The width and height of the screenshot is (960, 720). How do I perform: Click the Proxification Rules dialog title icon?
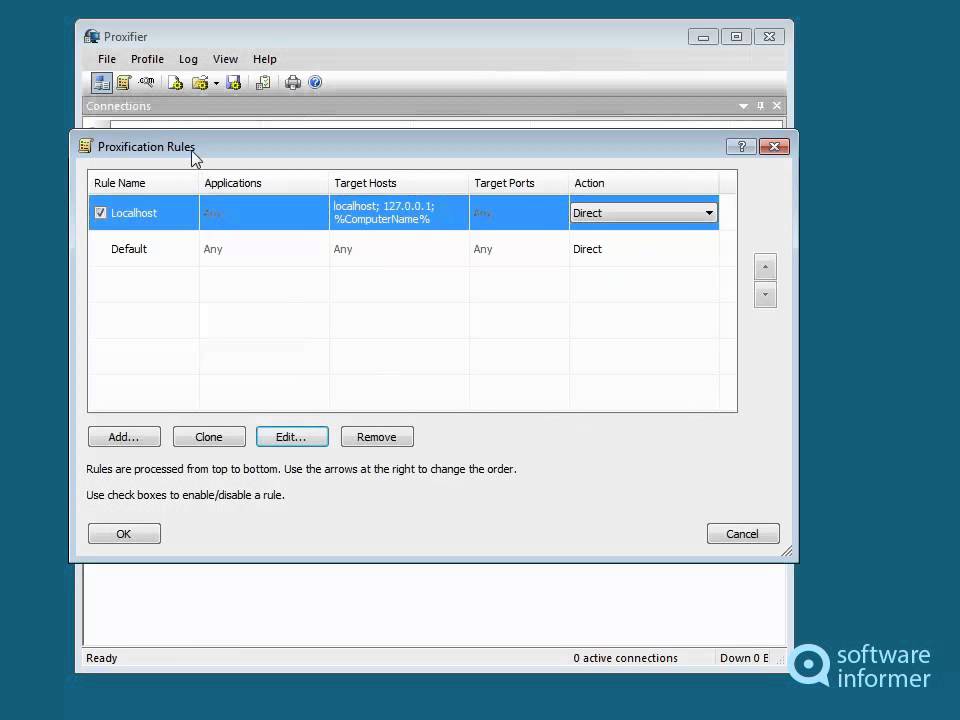(x=85, y=146)
